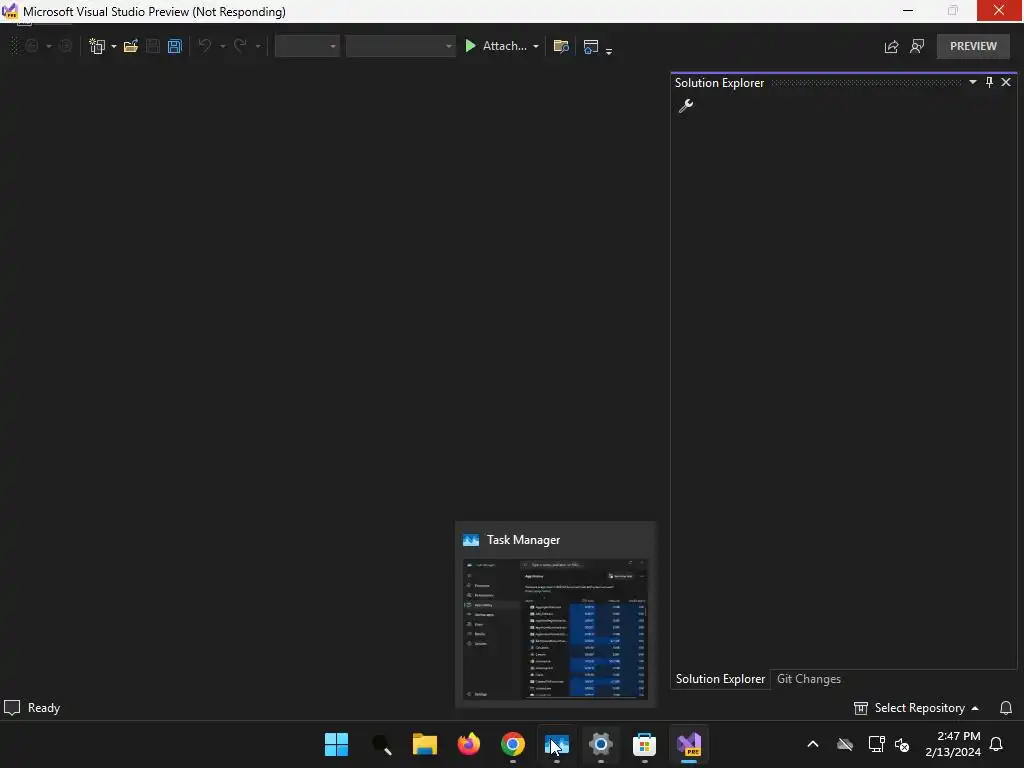Expand the Select Repository up arrow

975,708
